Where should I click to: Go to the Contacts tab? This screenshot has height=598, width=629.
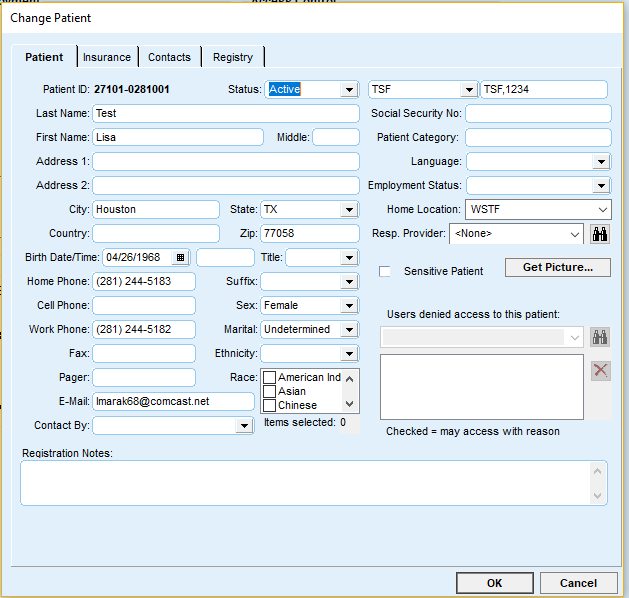169,58
